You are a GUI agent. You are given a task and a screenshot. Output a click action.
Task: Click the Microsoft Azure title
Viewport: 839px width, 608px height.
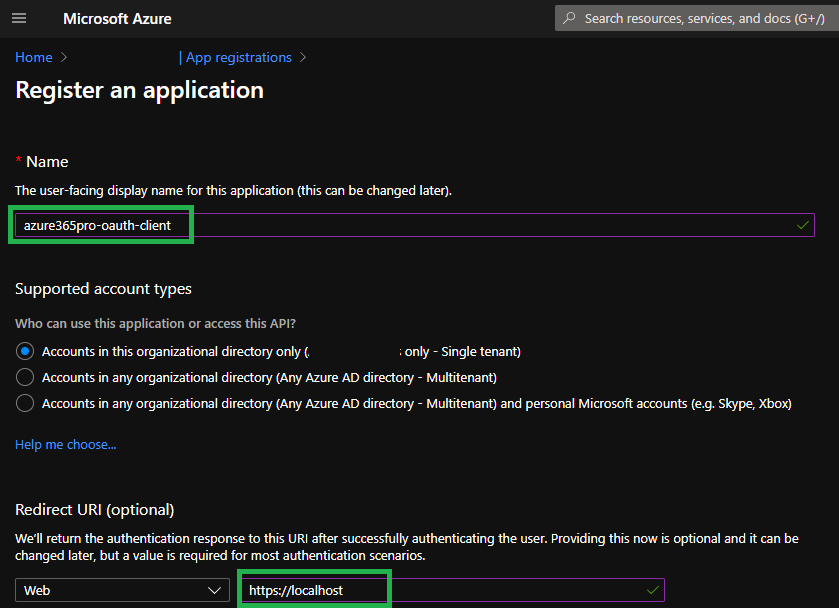(117, 19)
